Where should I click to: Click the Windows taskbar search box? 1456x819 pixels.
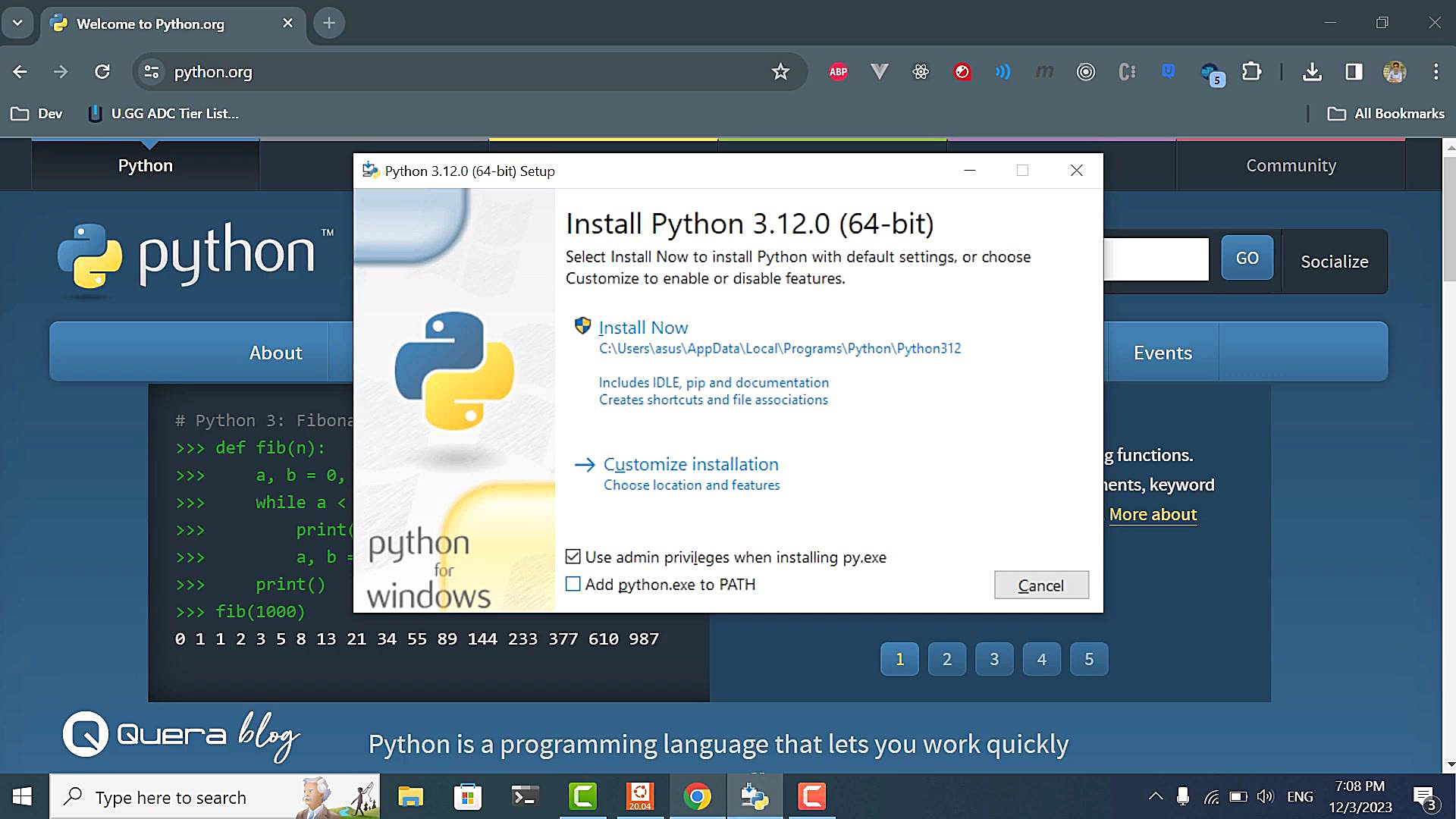(215, 797)
